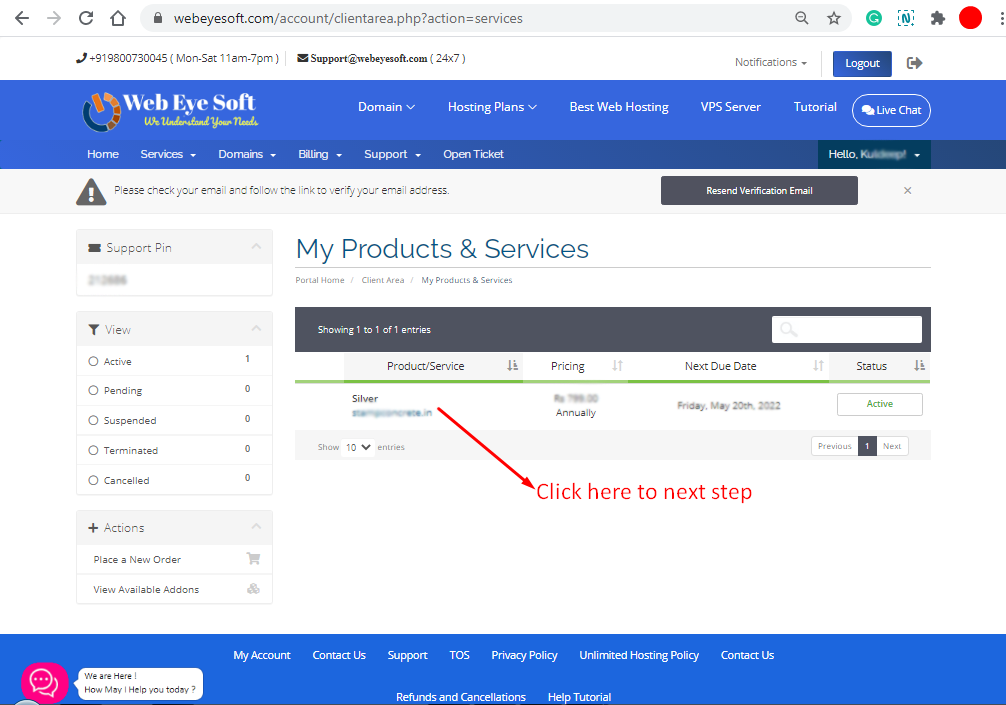This screenshot has width=1006, height=705.
Task: Click the sign-out arrow icon beside Logout
Action: pyautogui.click(x=914, y=63)
